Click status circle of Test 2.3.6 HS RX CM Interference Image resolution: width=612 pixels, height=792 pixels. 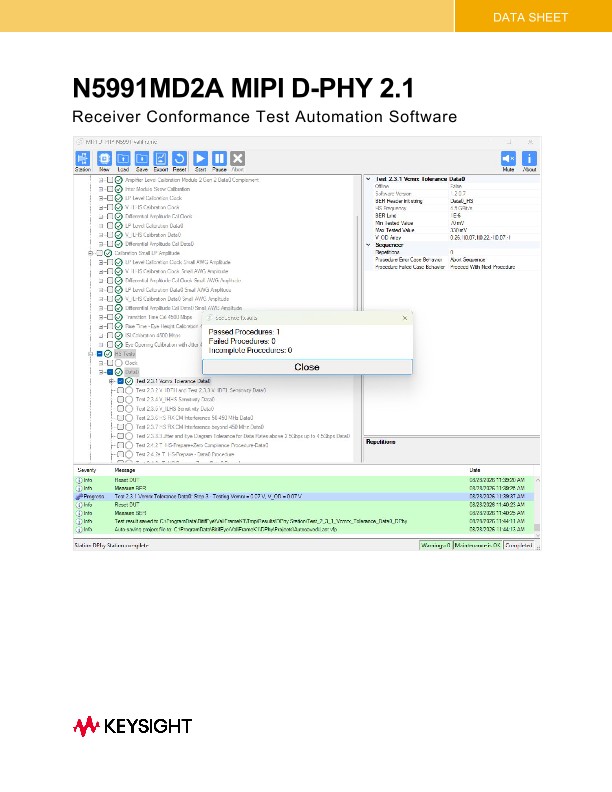[x=129, y=418]
